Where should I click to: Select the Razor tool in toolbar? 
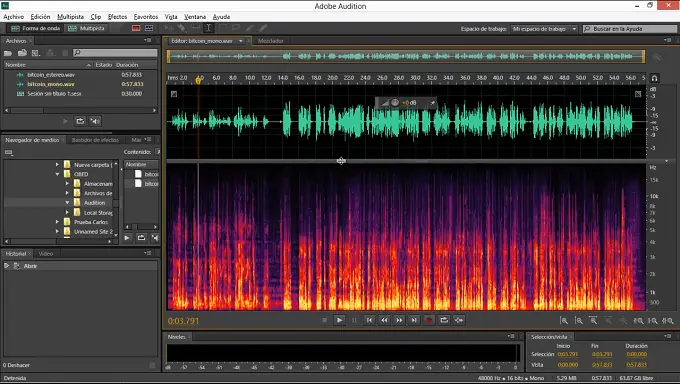[x=182, y=28]
